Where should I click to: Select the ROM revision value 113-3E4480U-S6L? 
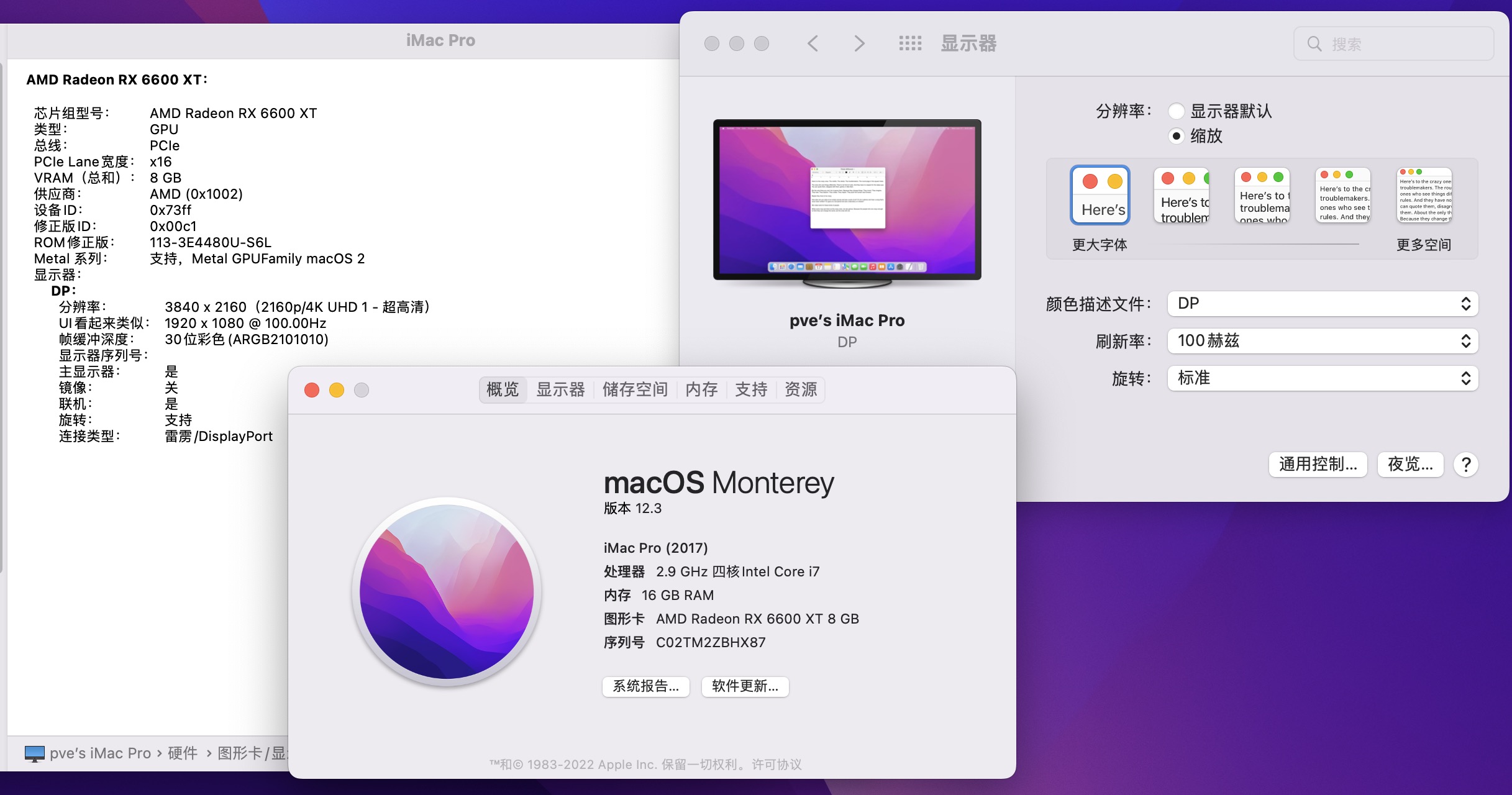[x=211, y=242]
